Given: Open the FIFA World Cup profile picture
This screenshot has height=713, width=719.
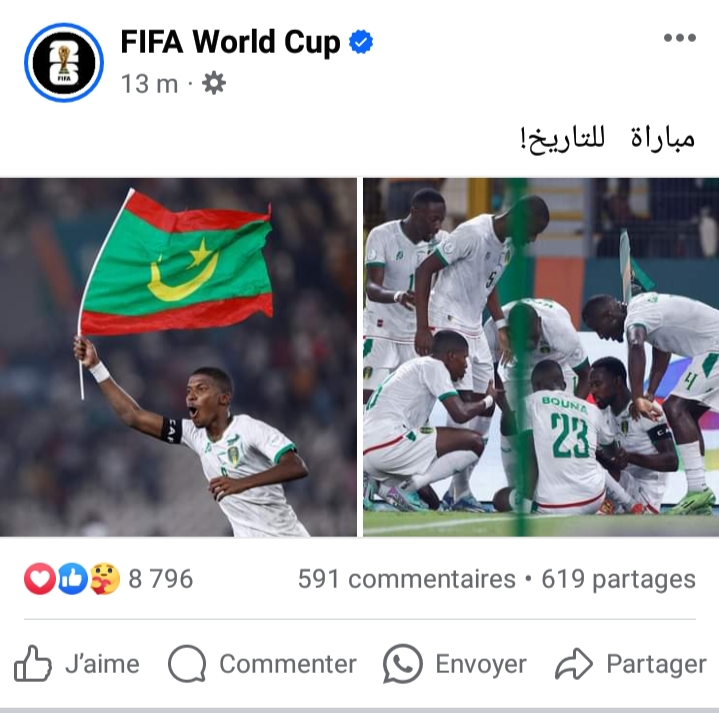Looking at the screenshot, I should click(x=64, y=62).
